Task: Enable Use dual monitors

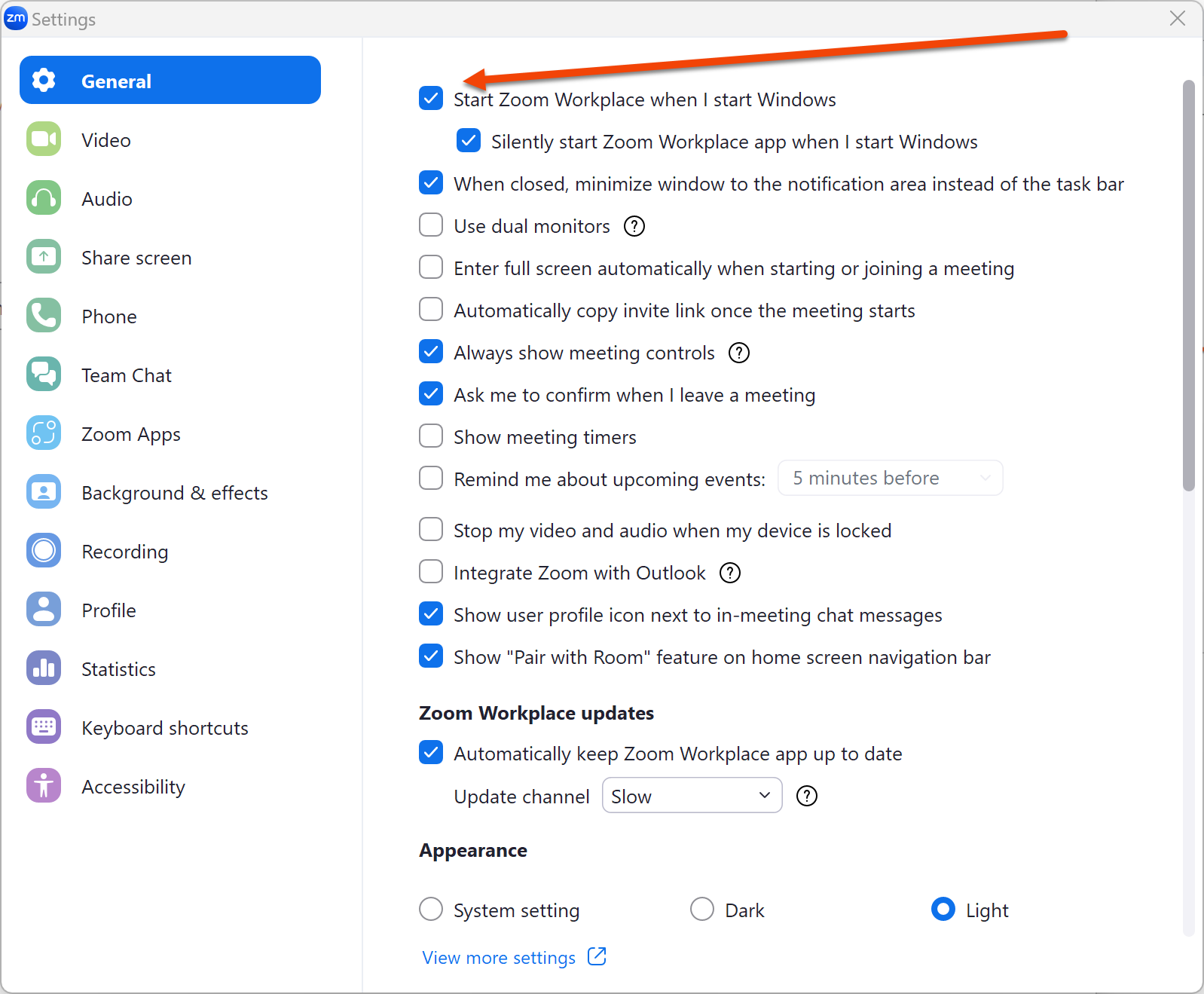Action: (430, 225)
